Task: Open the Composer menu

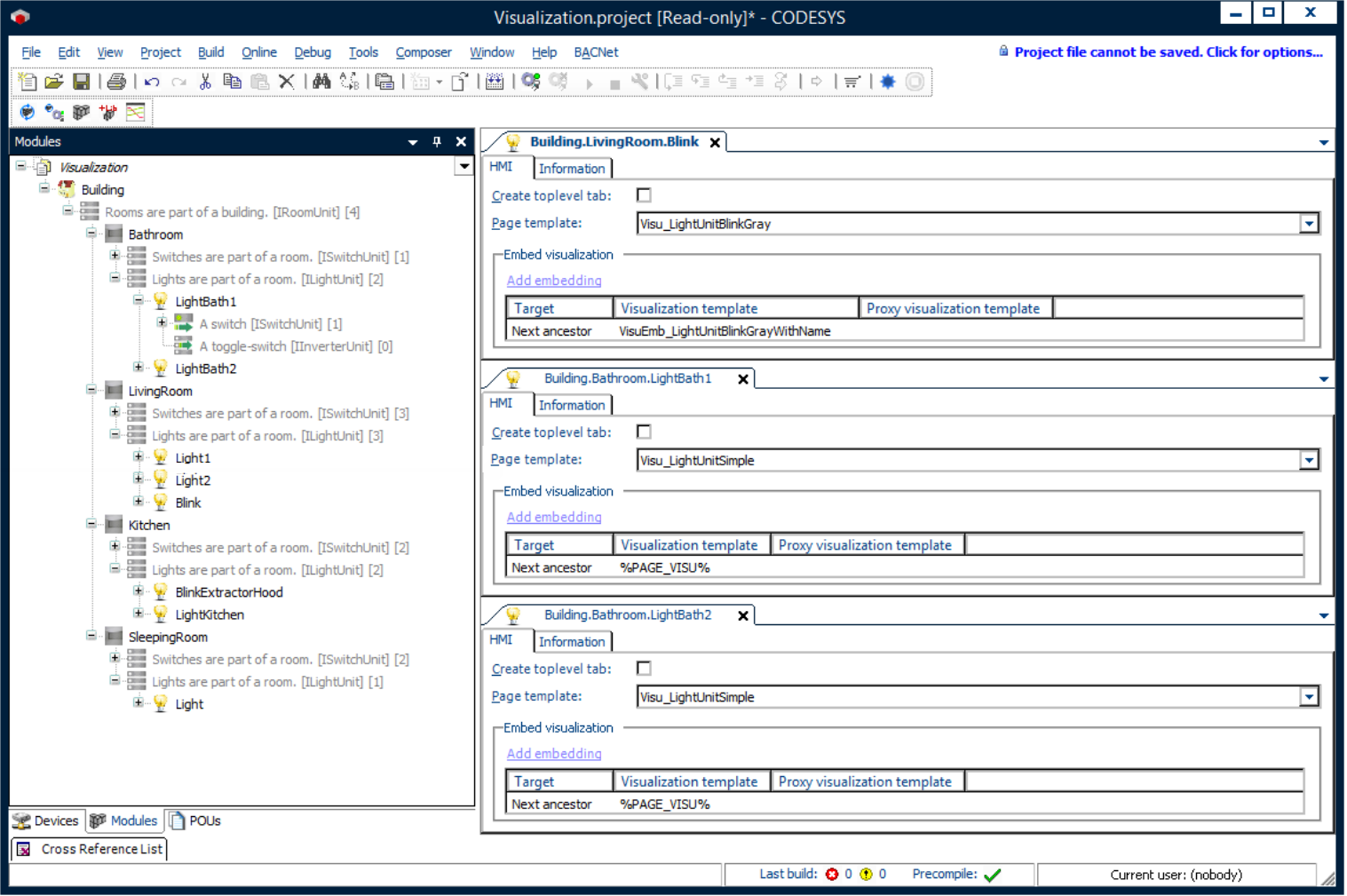Action: (x=423, y=52)
